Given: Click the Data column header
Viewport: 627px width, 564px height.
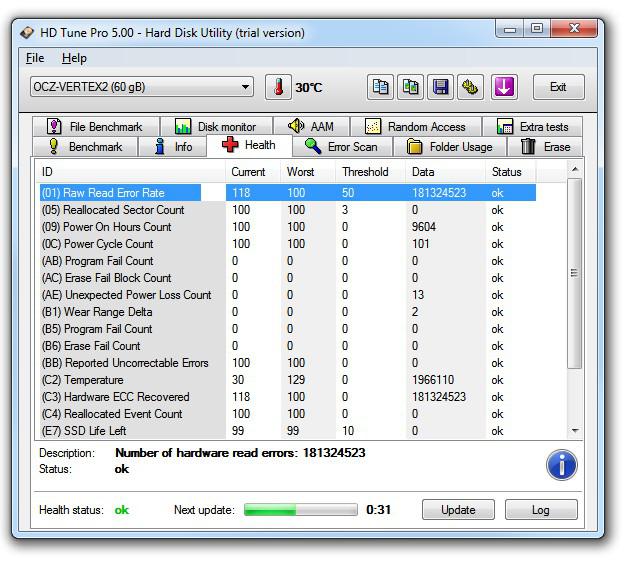Looking at the screenshot, I should coord(445,172).
